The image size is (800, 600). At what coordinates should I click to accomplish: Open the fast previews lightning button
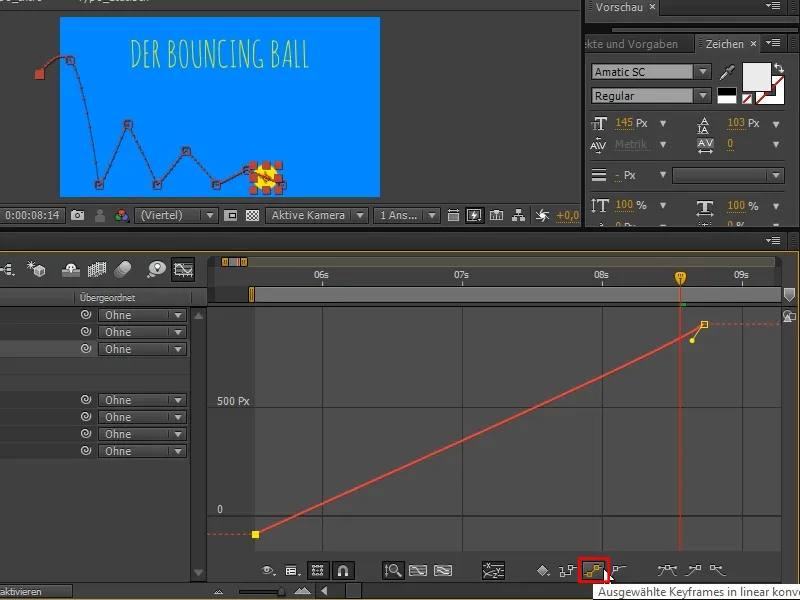(x=474, y=215)
